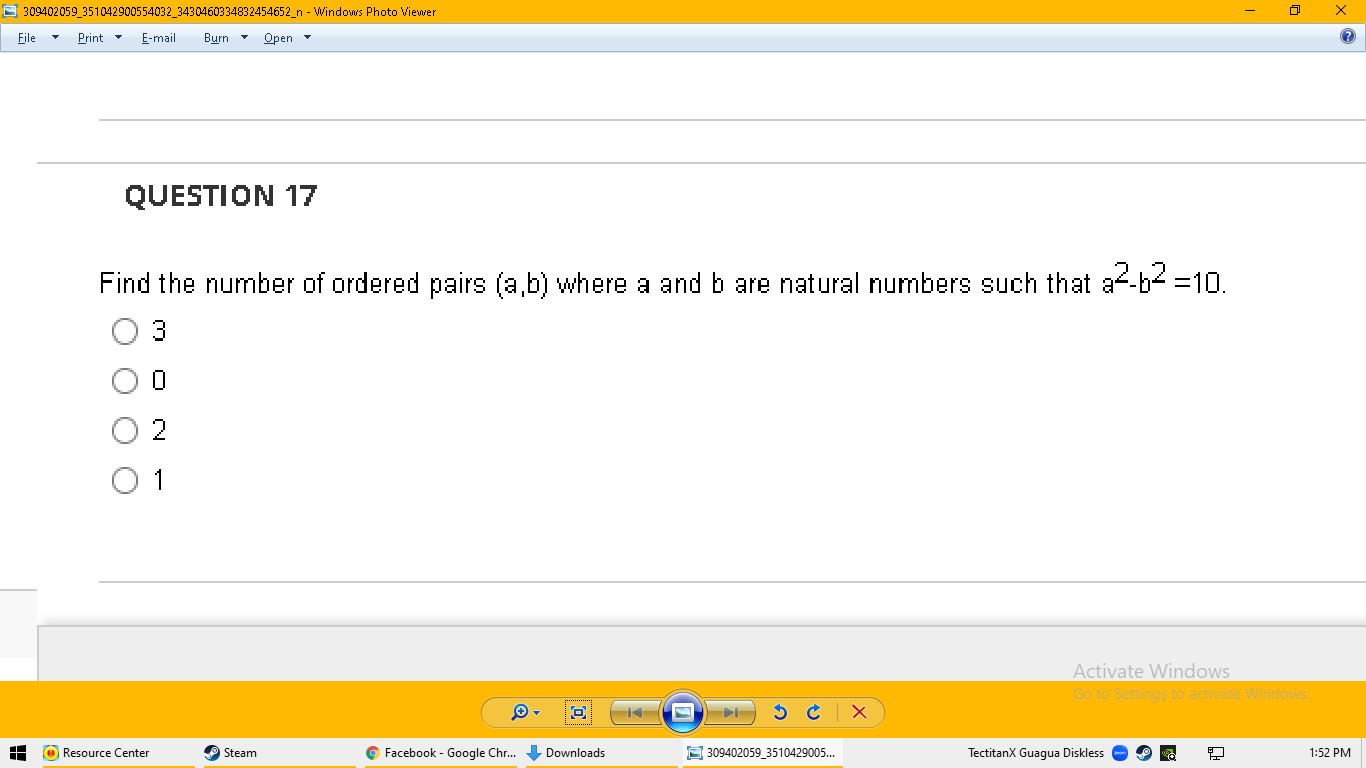The image size is (1366, 768).
Task: Open the zoom level dropdown arrow
Action: click(534, 712)
